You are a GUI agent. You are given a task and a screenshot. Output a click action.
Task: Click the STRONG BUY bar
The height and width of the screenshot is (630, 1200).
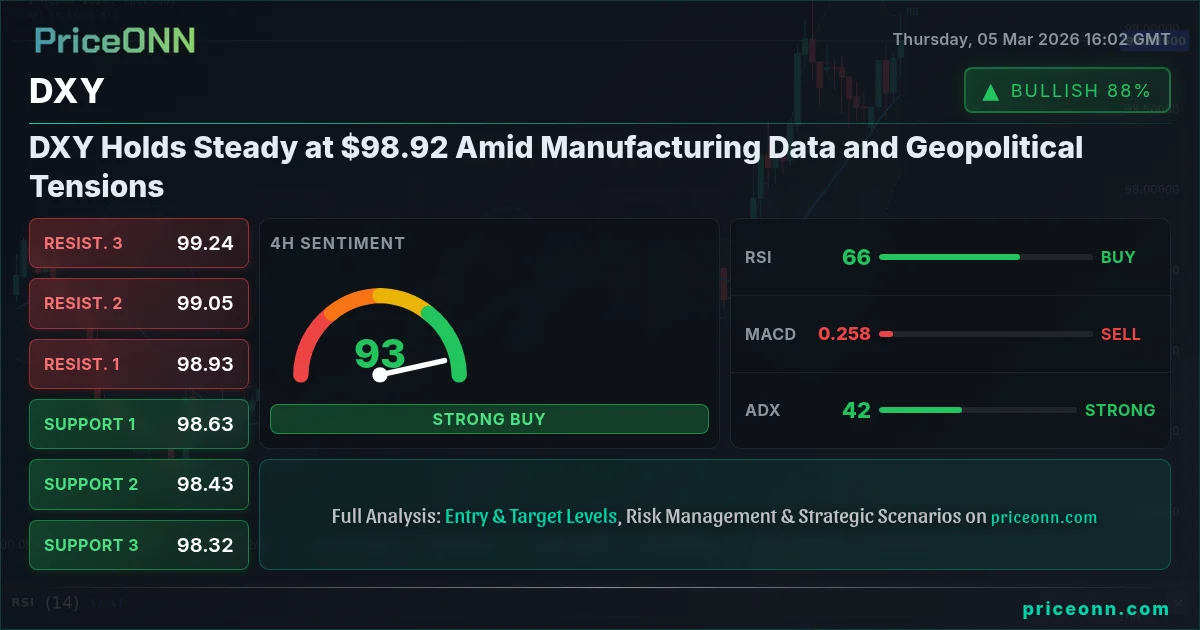[489, 419]
